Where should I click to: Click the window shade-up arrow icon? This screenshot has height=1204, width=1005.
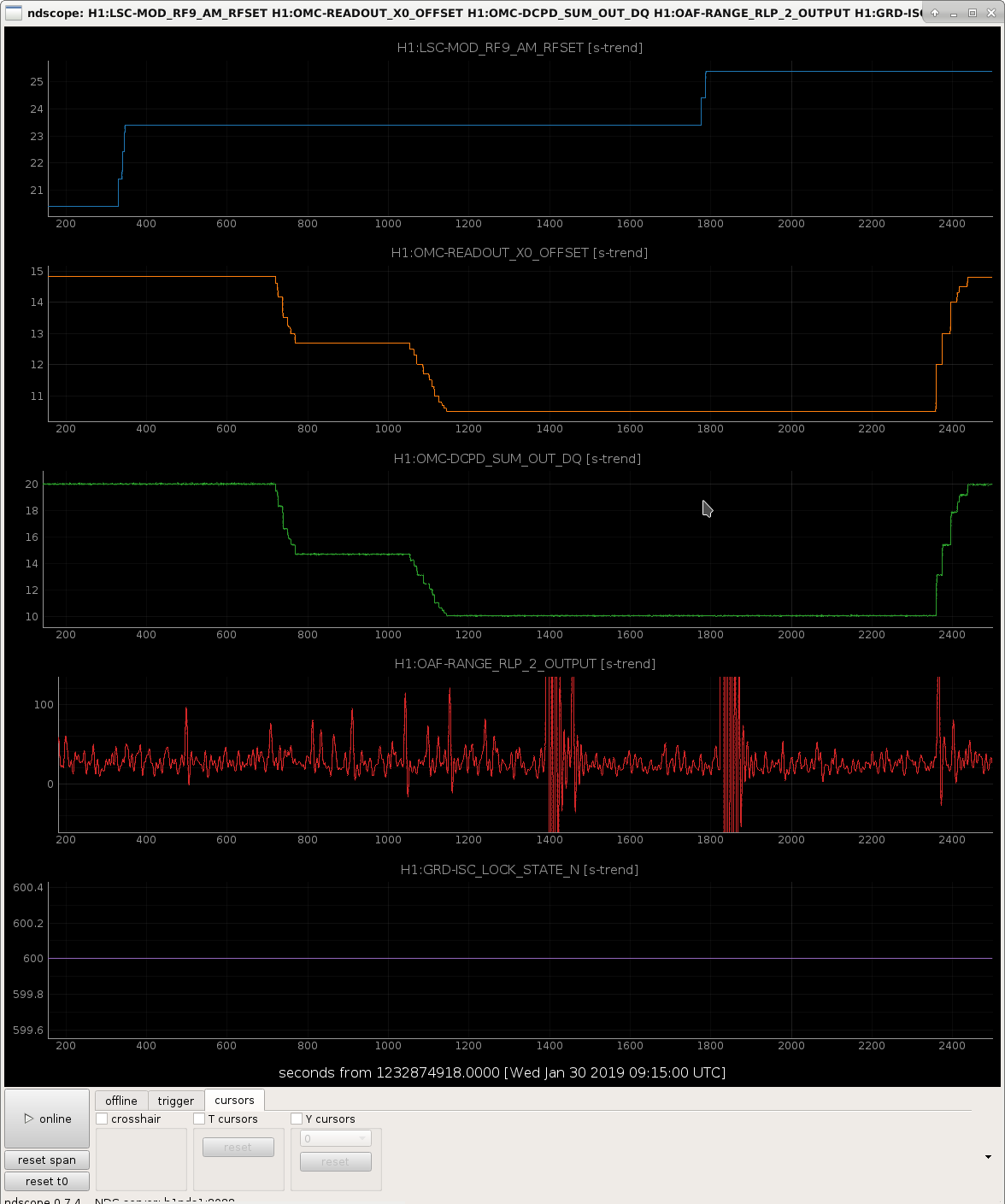935,13
